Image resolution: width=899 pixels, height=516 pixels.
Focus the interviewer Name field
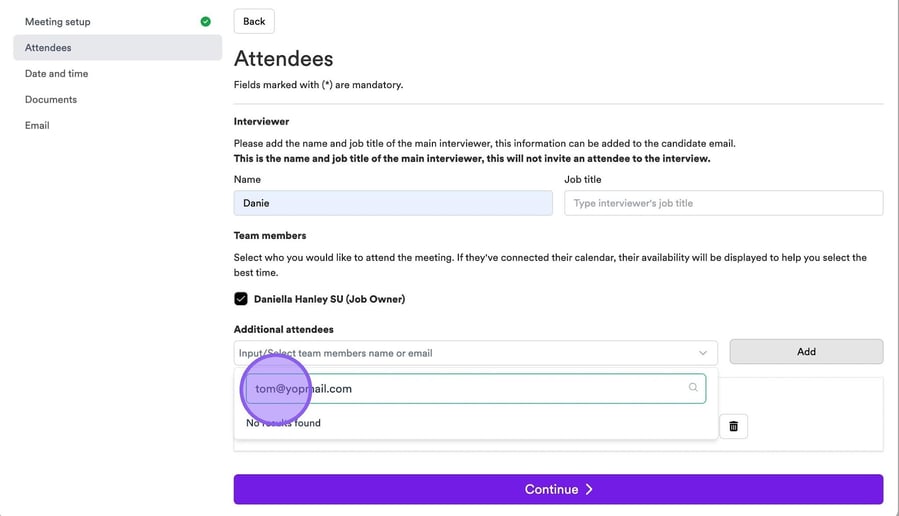click(x=393, y=203)
